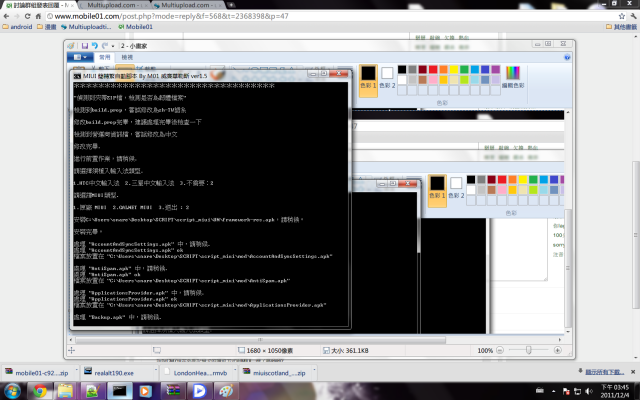This screenshot has width=640, height=400.
Task: Click the Paint vertical scrollbar up arrow
Action: pyautogui.click(x=568, y=112)
